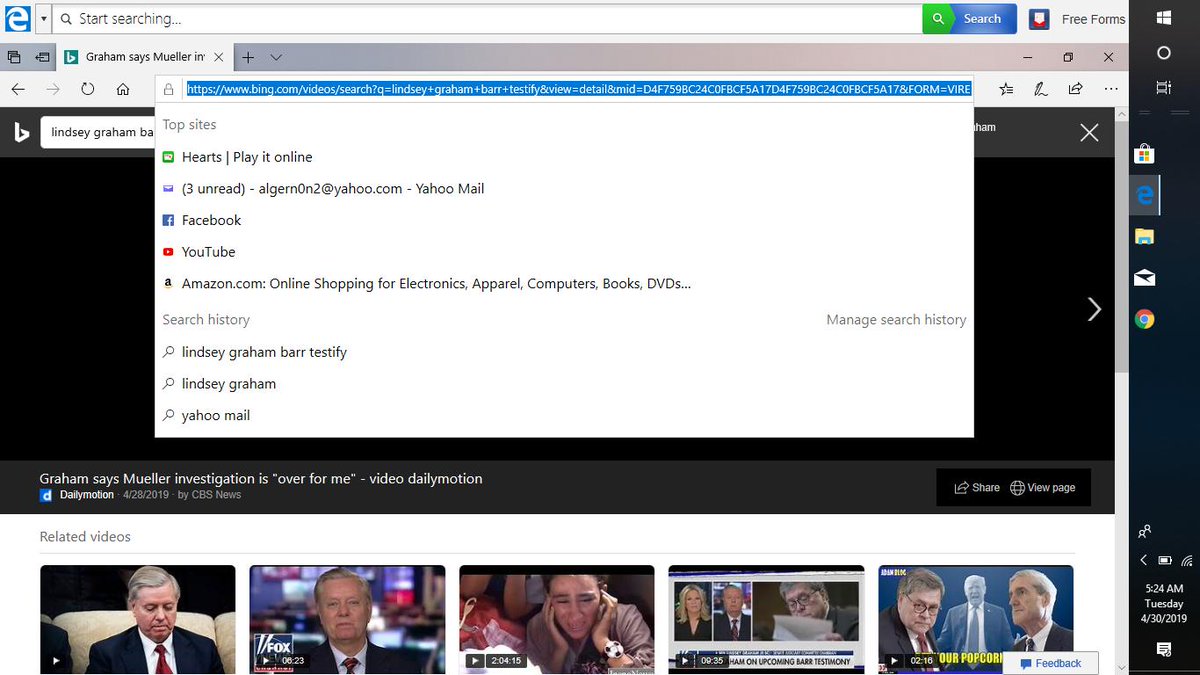
Task: Click the green Search button in toolbar
Action: (969, 19)
